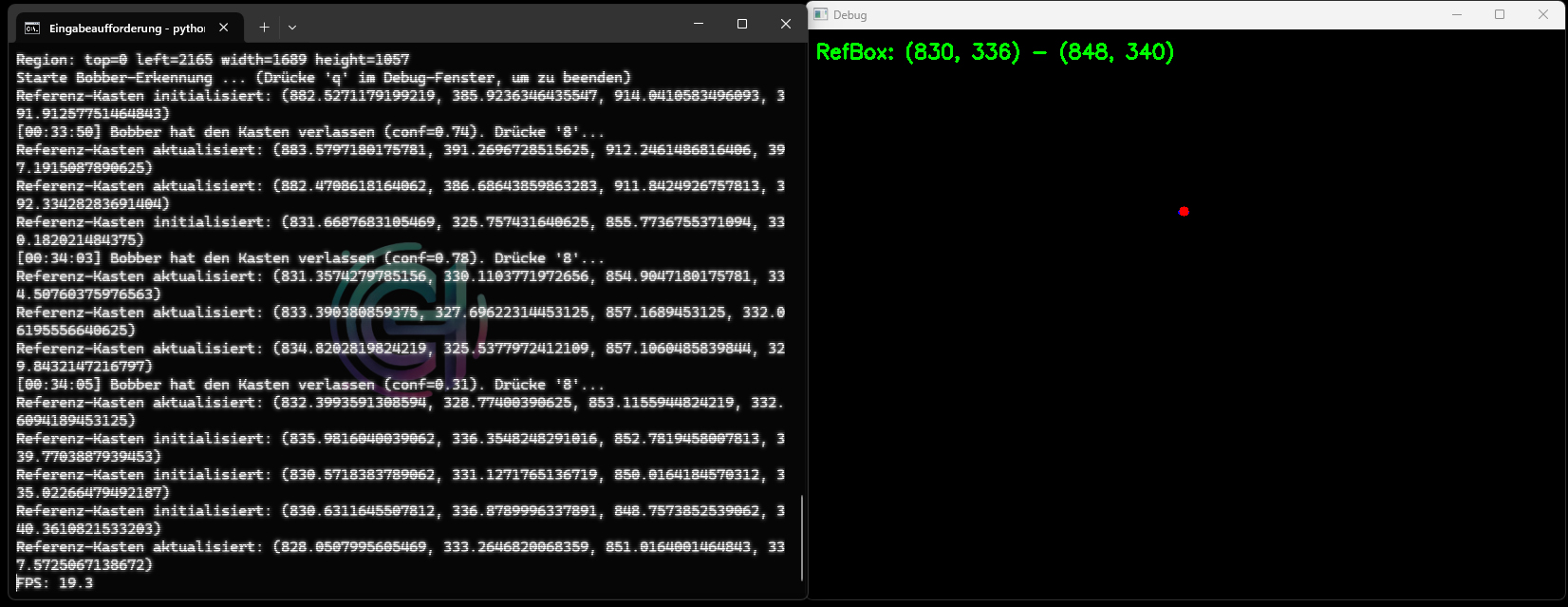
Task: Click the Region top=0 output line
Action: 213,59
